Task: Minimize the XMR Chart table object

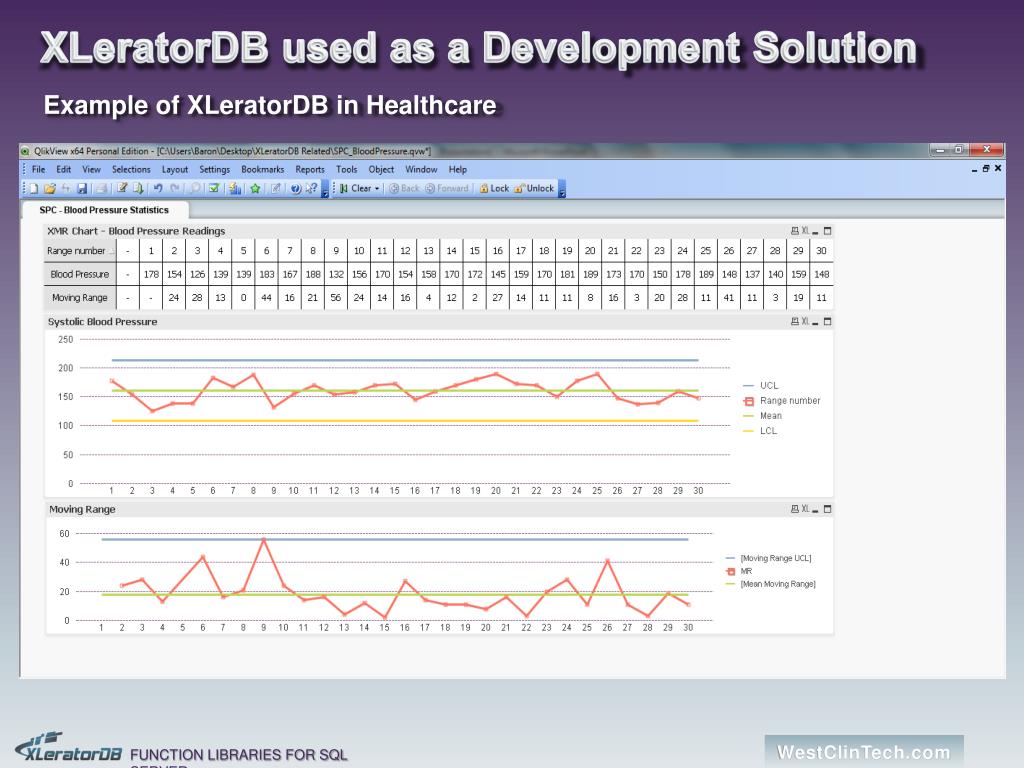Action: tap(816, 232)
